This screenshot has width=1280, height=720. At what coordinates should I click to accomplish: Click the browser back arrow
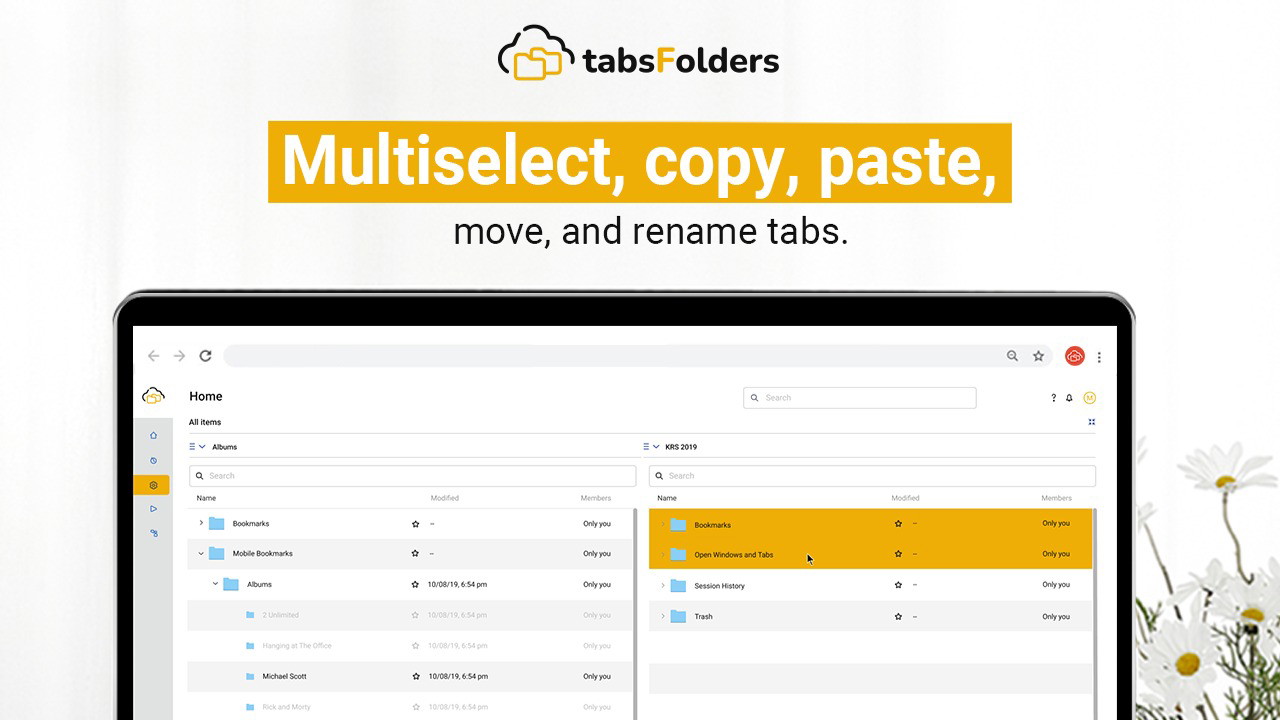pyautogui.click(x=153, y=356)
